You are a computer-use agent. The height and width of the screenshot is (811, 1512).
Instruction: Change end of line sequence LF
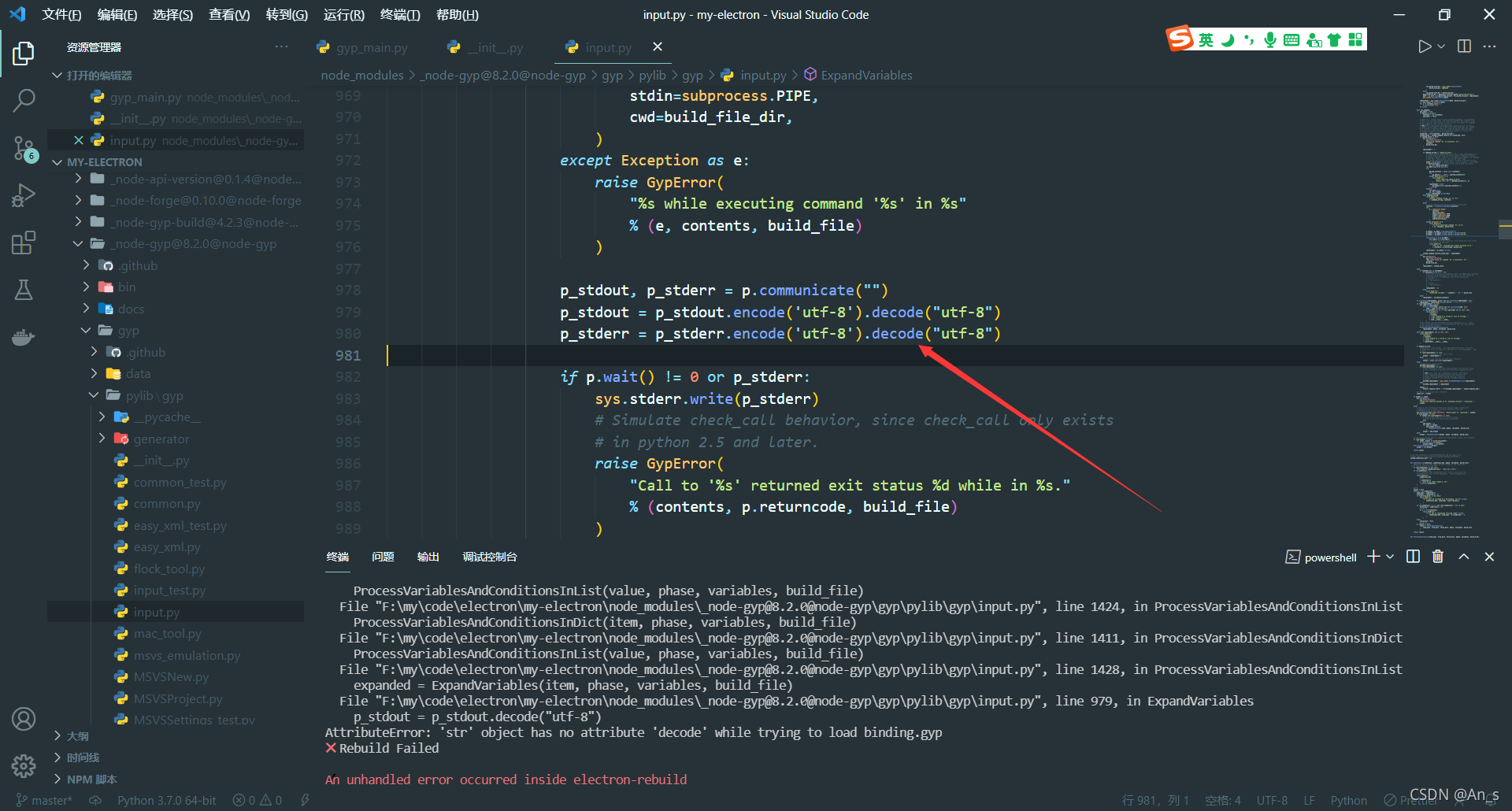click(1309, 800)
